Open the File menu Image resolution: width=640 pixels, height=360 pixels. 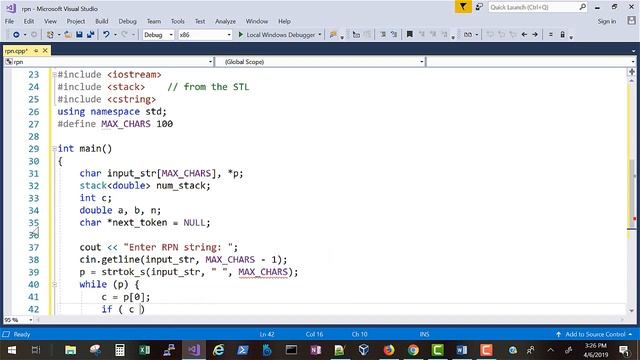[9, 21]
